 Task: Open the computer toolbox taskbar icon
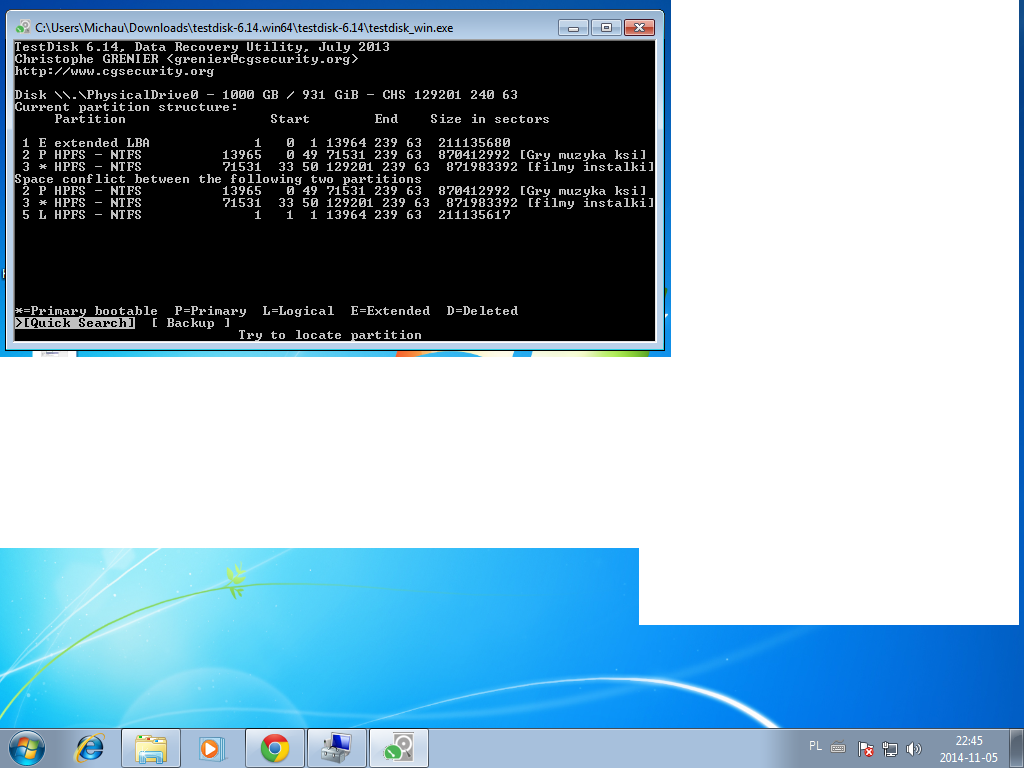(336, 748)
